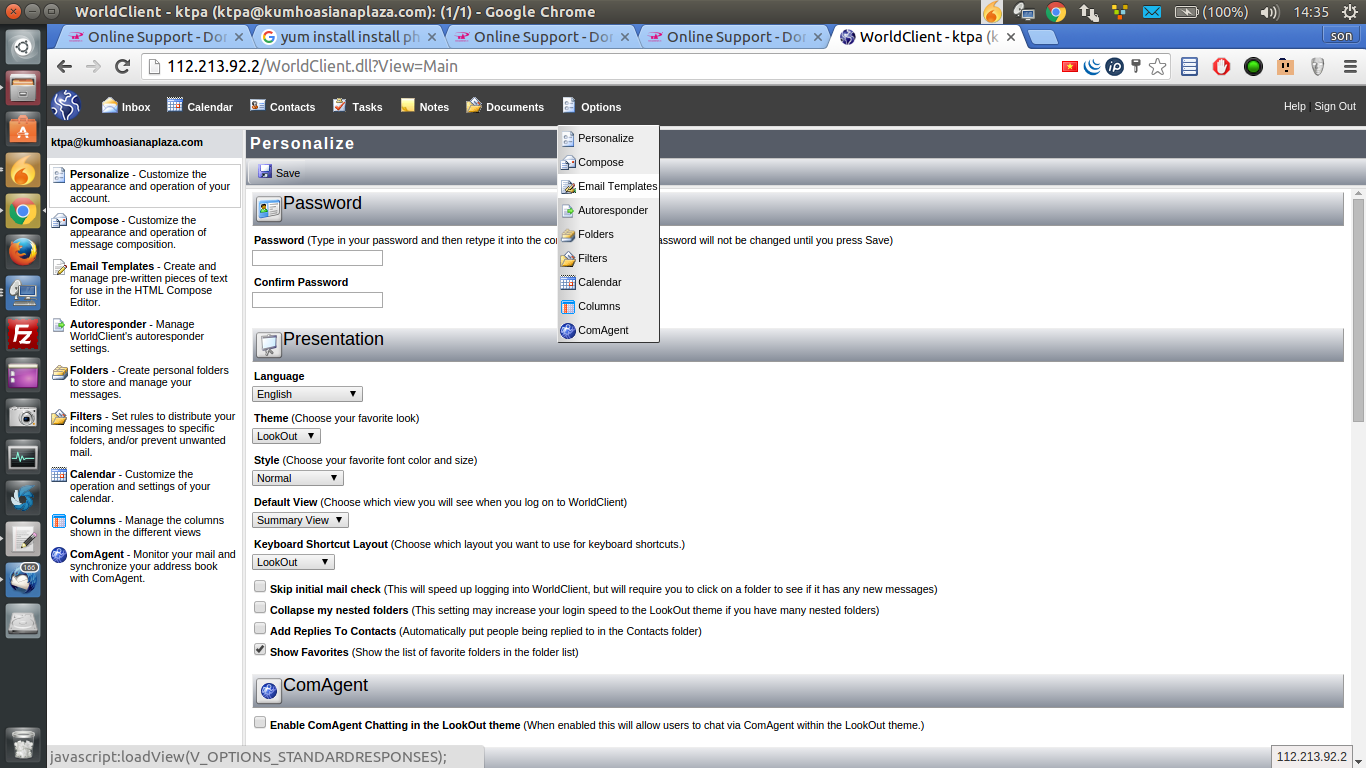Click the Vietnam flag icon in address bar

pos(1070,67)
